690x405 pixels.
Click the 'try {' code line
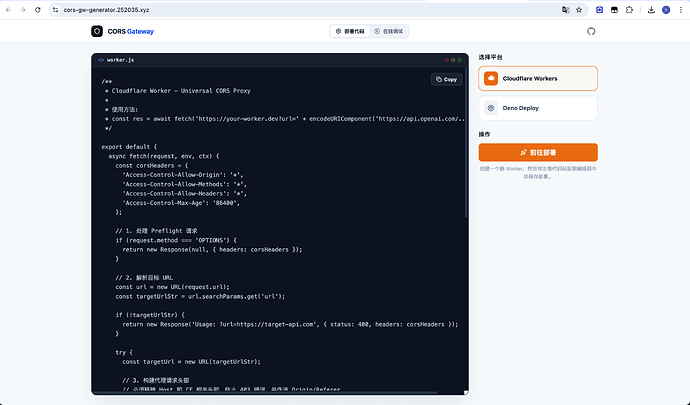(124, 352)
